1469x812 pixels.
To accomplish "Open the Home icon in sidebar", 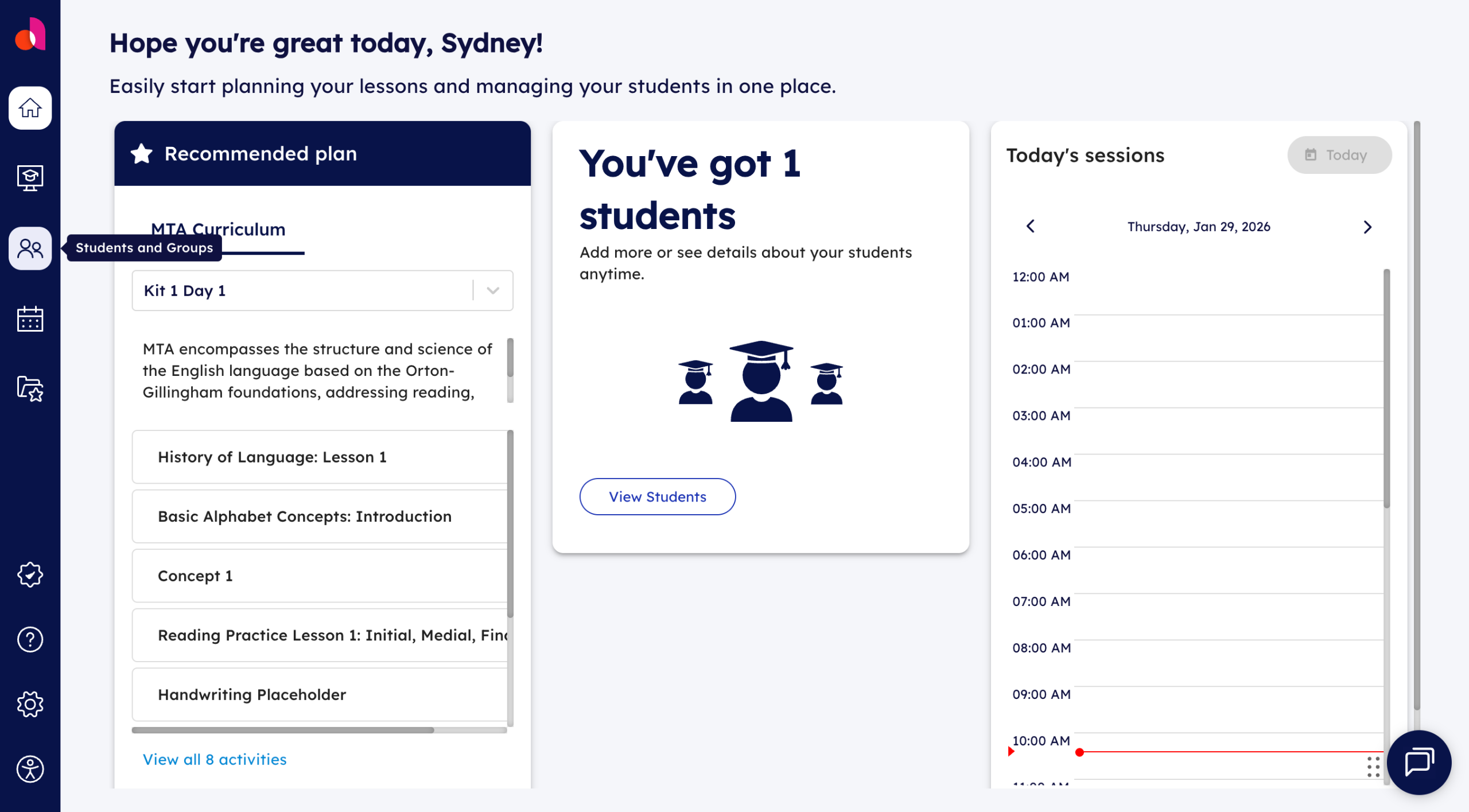I will coord(30,108).
